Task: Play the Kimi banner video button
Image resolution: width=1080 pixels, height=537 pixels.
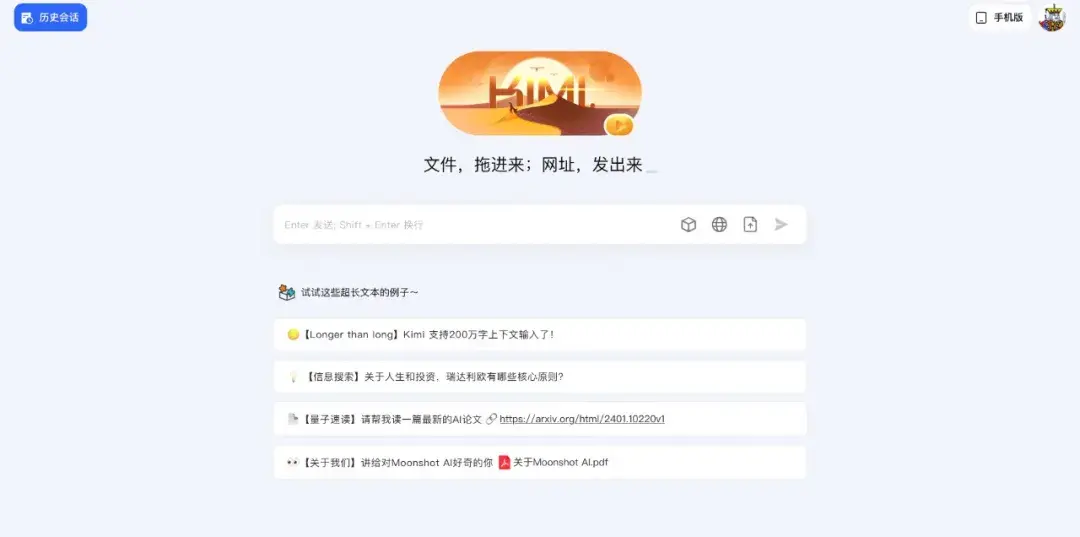Action: coord(619,125)
